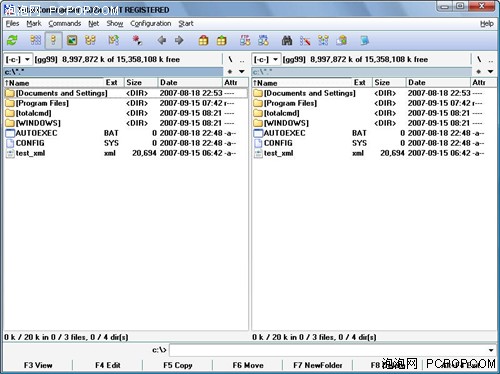Open the Start menu in the menu bar
The image size is (500, 374).
pyautogui.click(x=186, y=24)
